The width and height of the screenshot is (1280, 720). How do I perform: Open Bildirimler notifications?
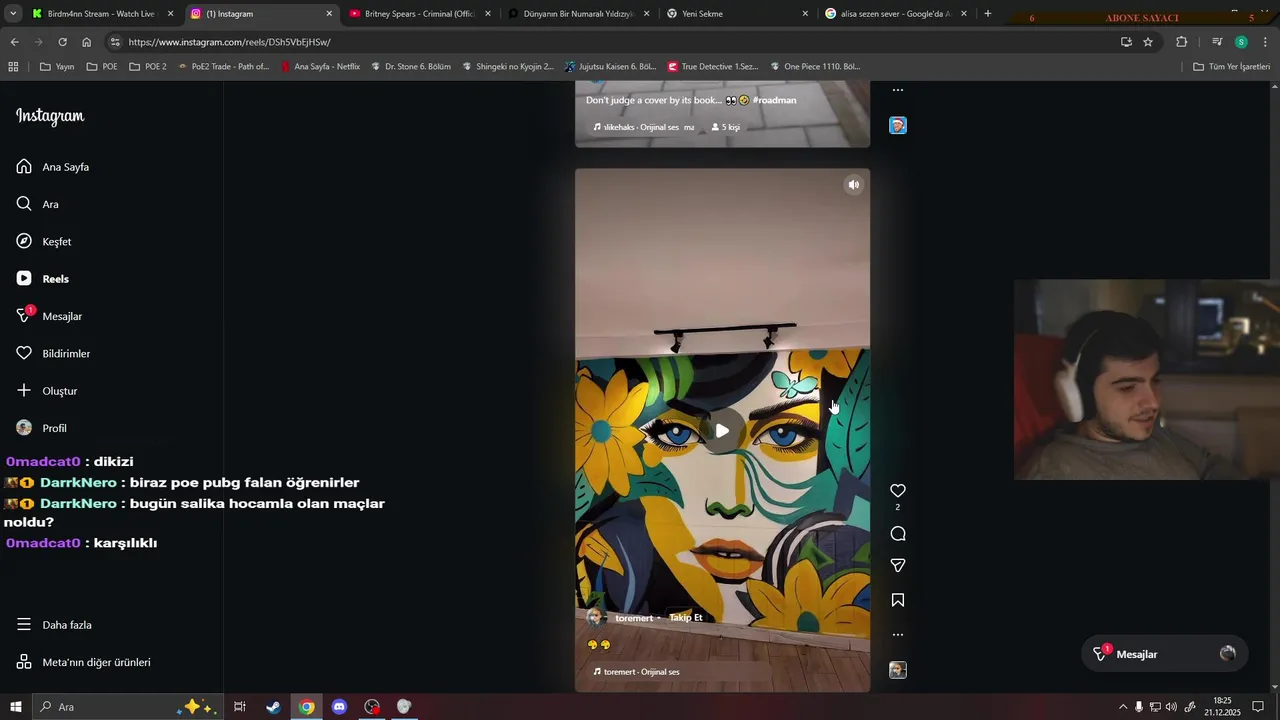pos(53,353)
